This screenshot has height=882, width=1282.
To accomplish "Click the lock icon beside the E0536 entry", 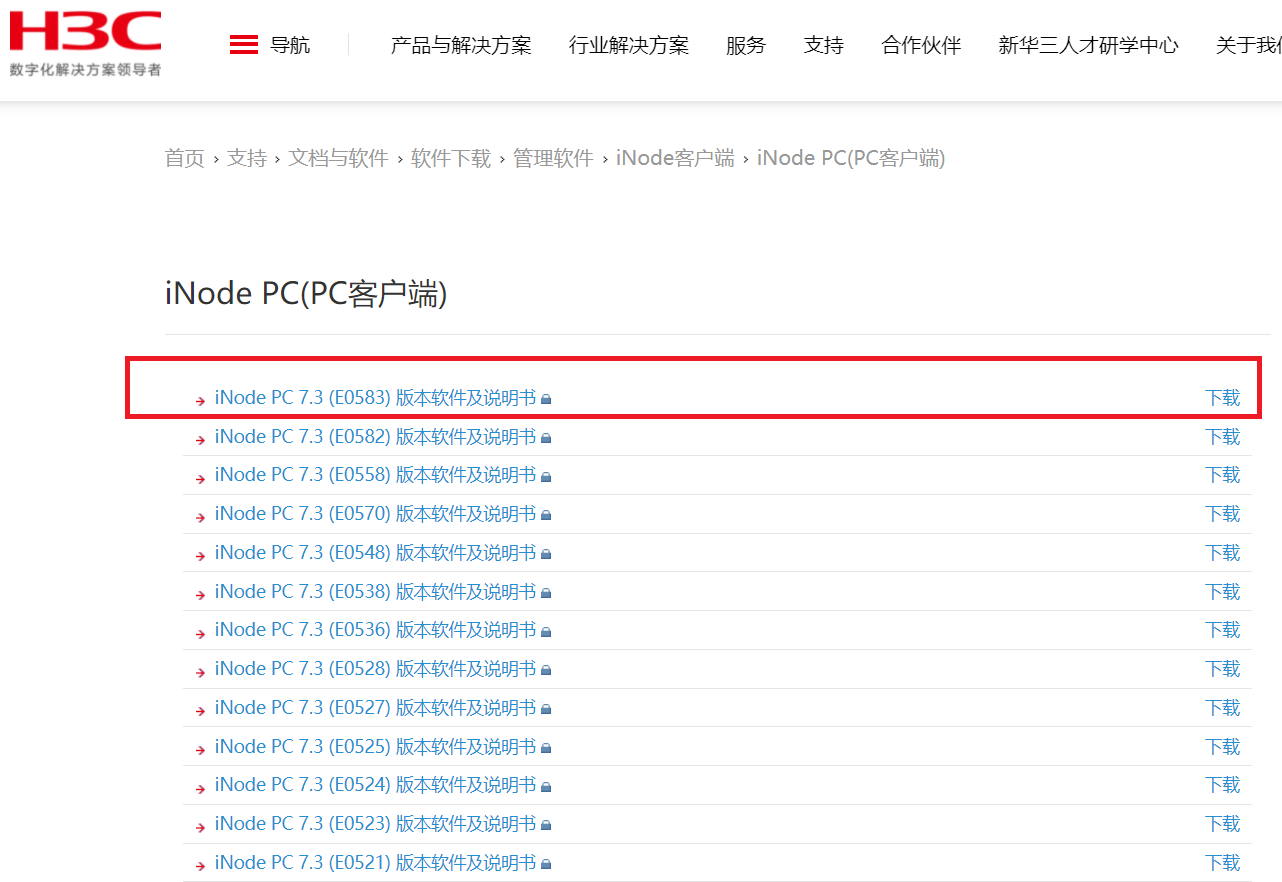I will pyautogui.click(x=546, y=631).
